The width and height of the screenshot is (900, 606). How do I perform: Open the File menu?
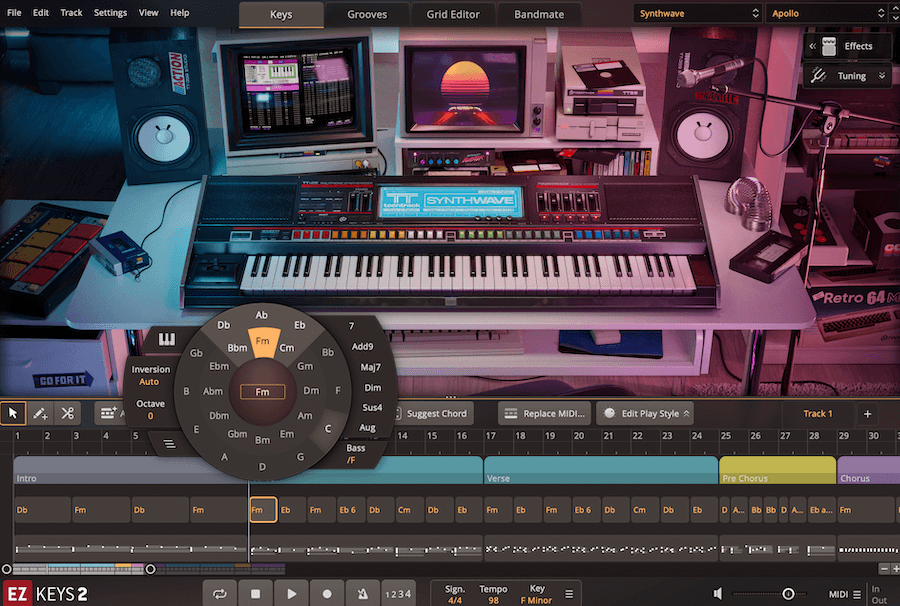[14, 13]
